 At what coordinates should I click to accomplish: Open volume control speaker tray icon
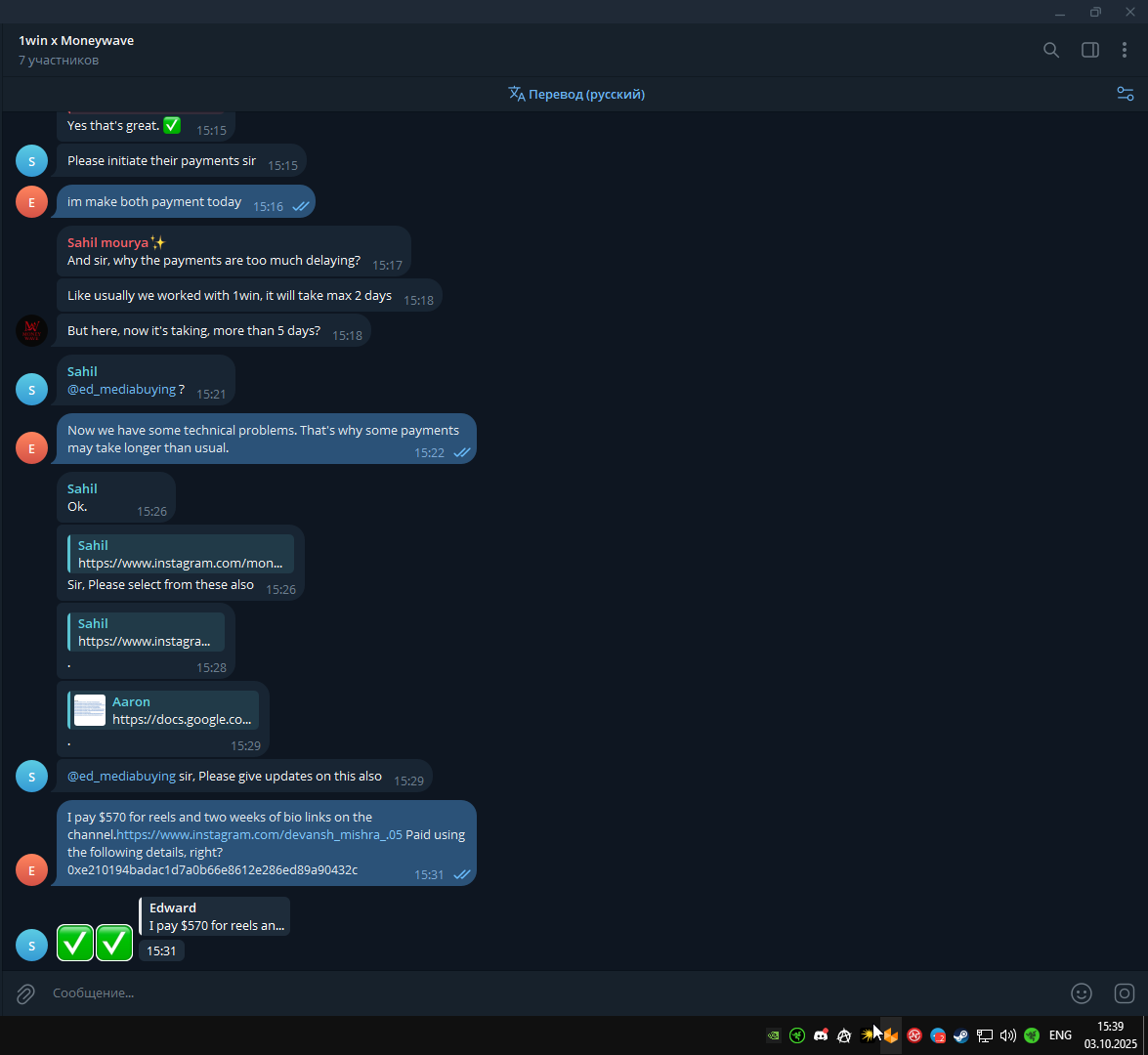(x=1008, y=1035)
